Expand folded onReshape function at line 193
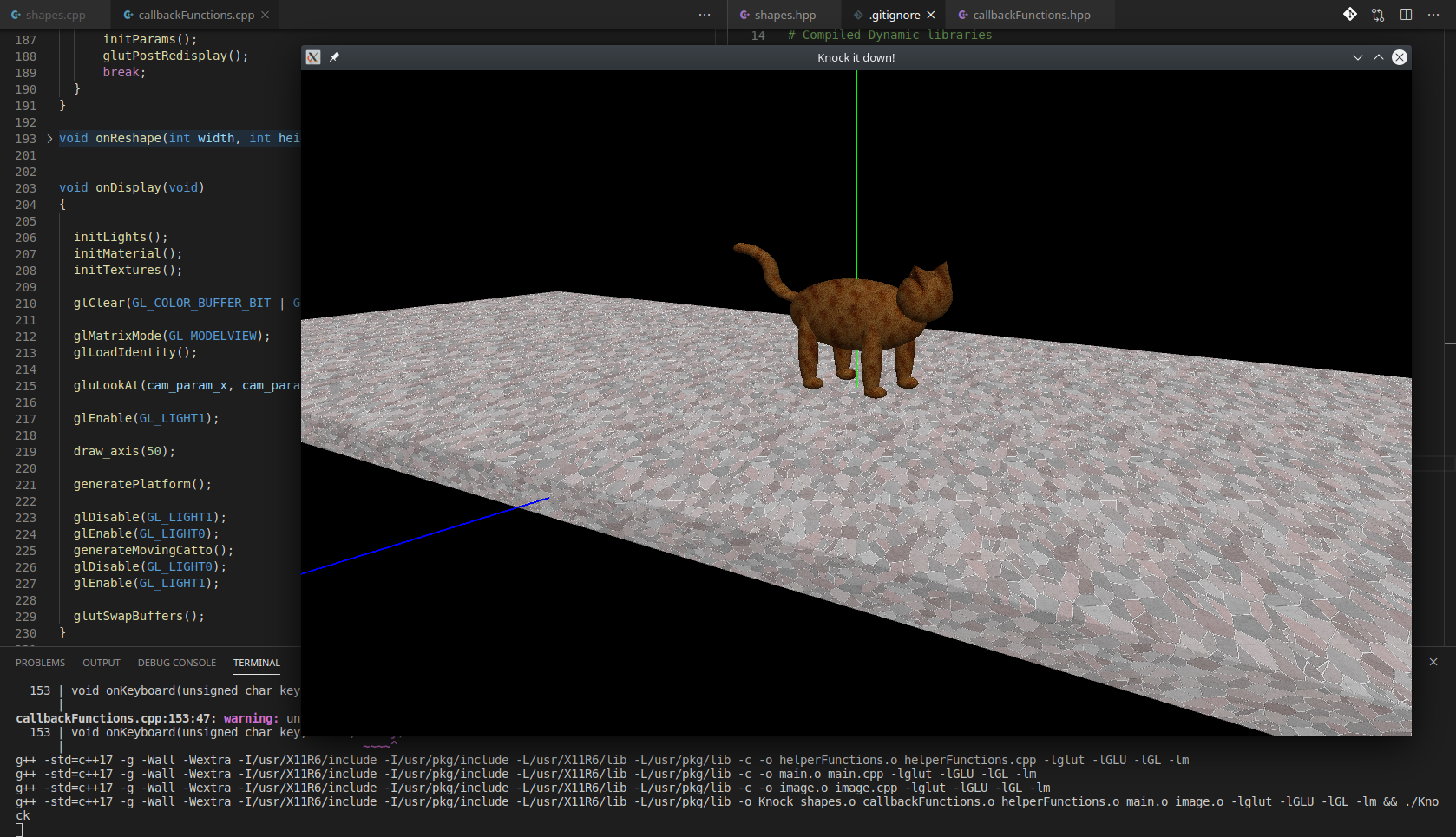The image size is (1456, 837). 49,139
